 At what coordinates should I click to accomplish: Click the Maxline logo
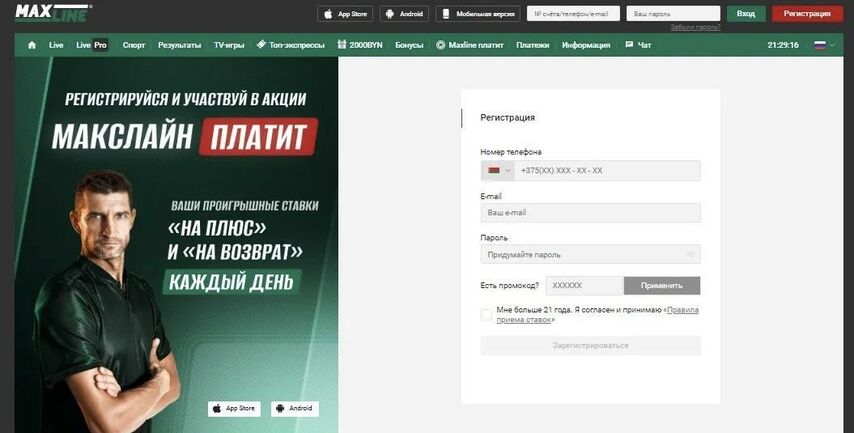point(53,13)
